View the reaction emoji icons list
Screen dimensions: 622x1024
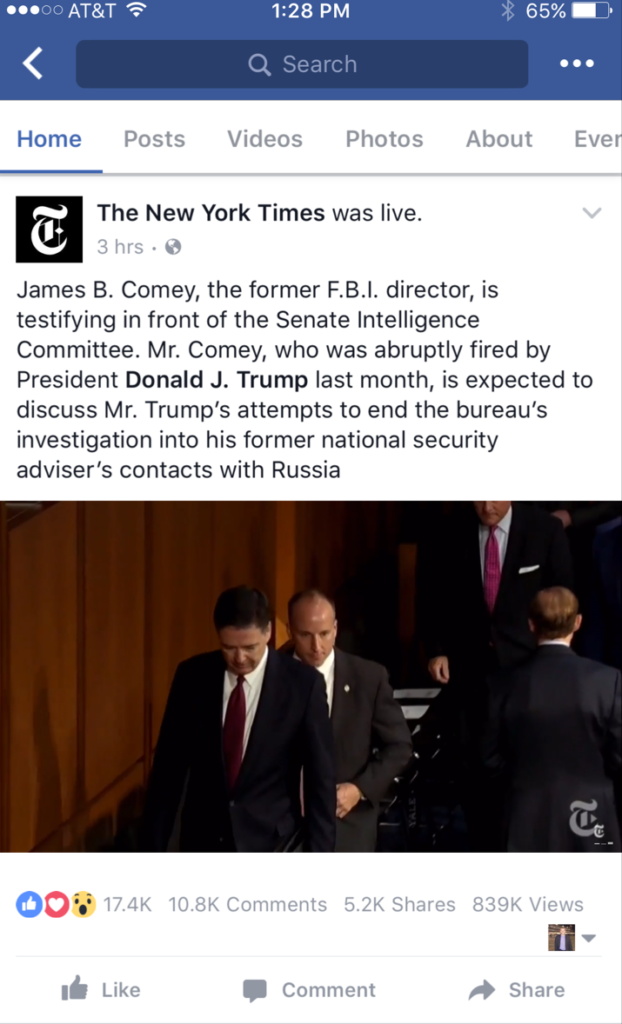56,904
